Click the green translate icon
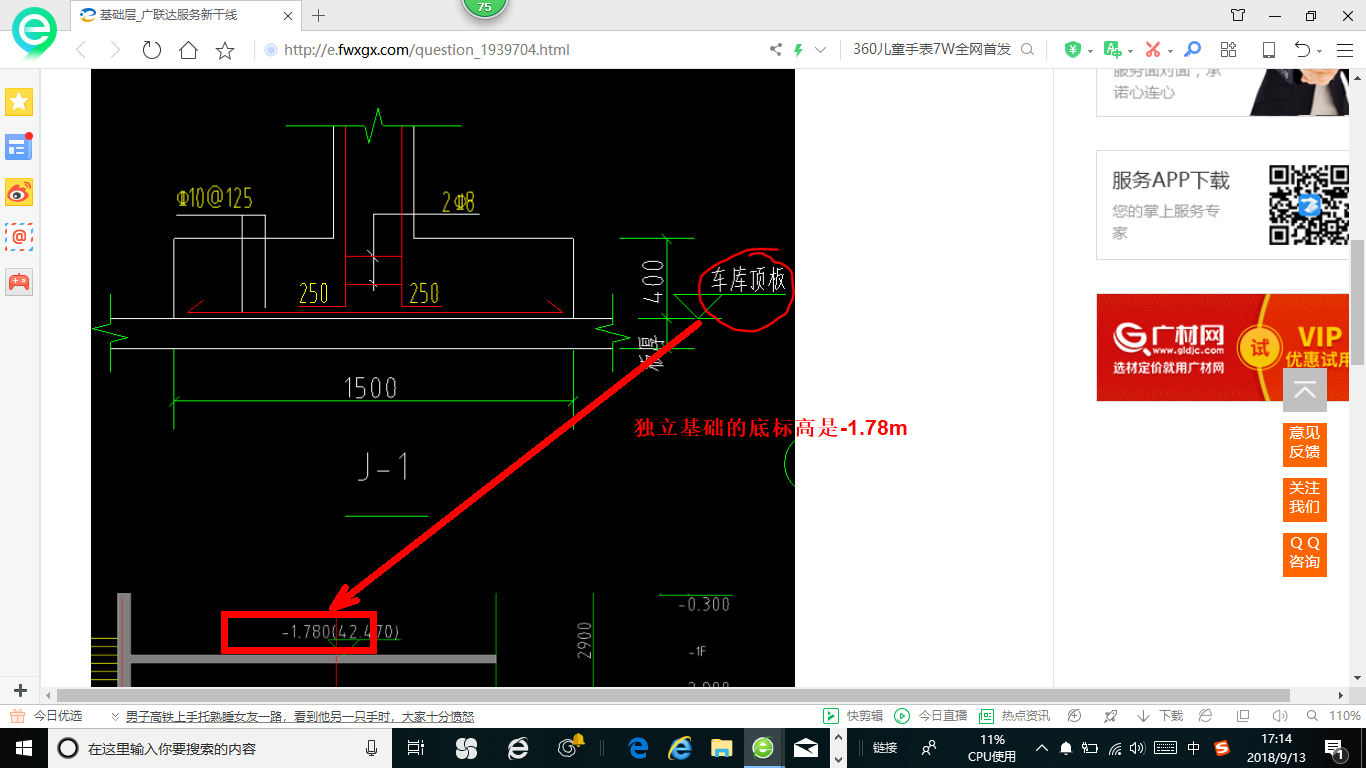 tap(1112, 50)
